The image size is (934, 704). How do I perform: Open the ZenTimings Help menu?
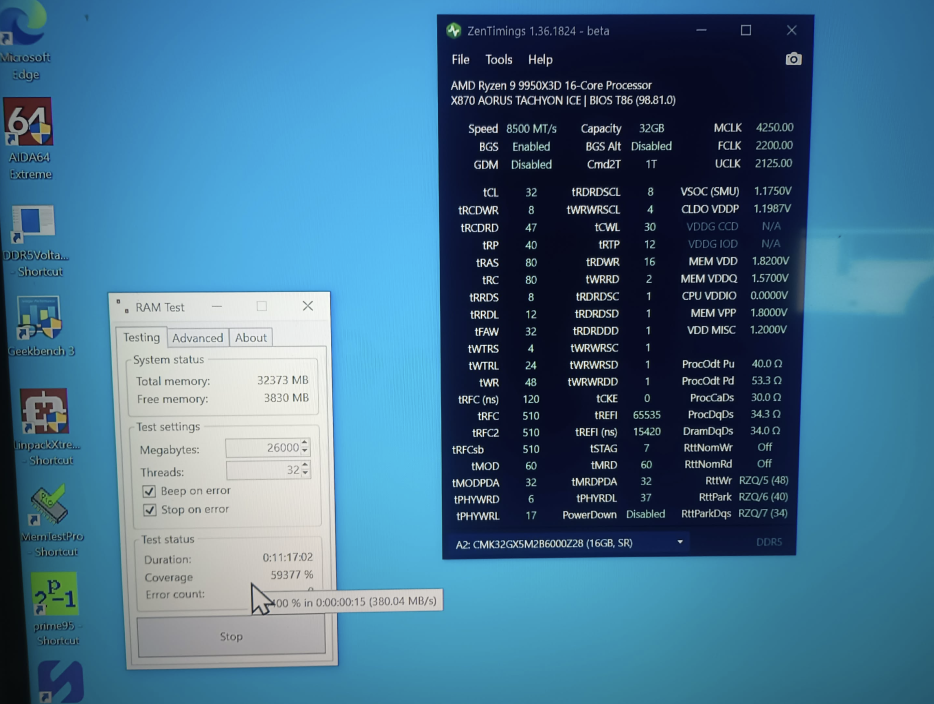pyautogui.click(x=540, y=60)
